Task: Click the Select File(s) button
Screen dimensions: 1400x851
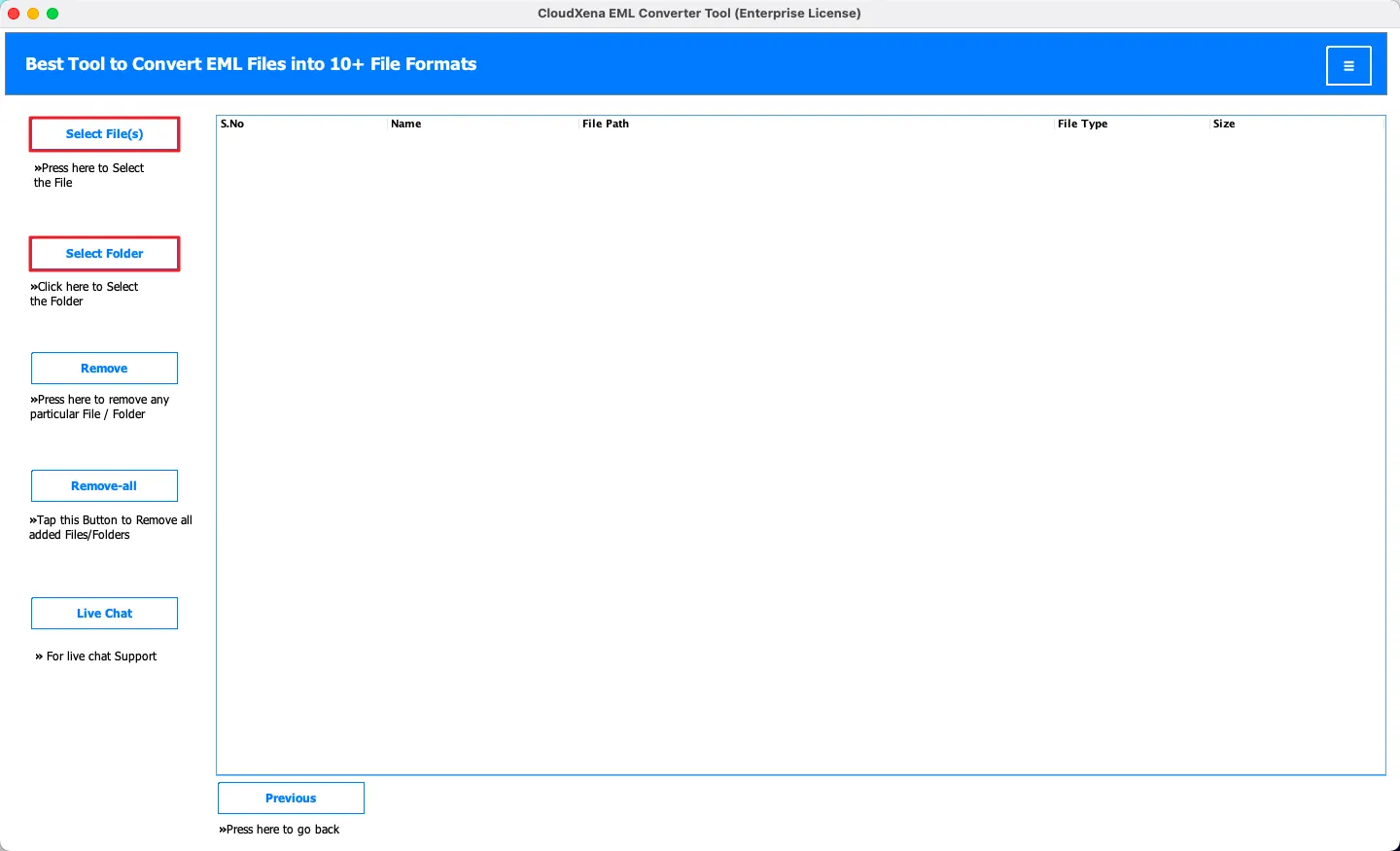Action: click(105, 134)
